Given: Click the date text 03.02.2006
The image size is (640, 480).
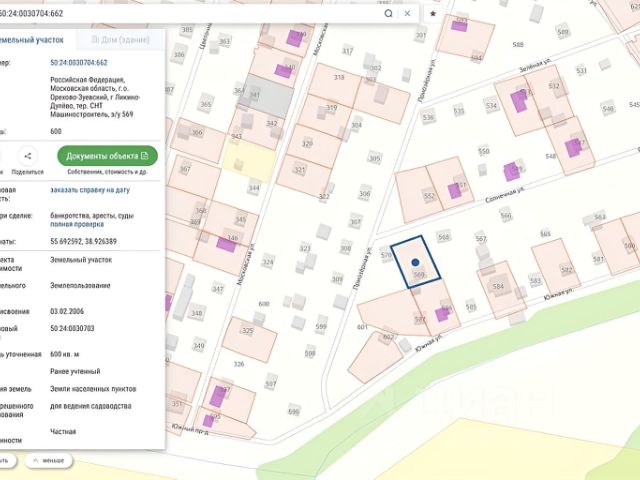Looking at the screenshot, I should pyautogui.click(x=67, y=311).
